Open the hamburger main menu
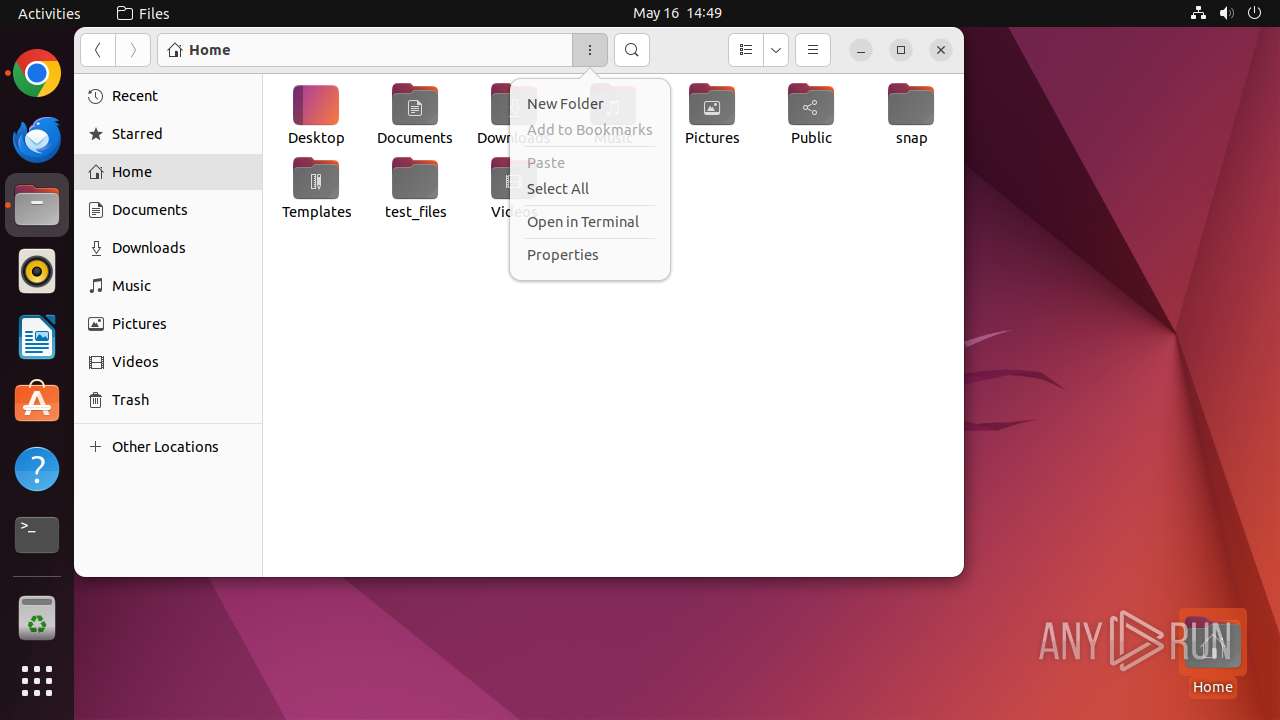The image size is (1280, 720). tap(813, 50)
